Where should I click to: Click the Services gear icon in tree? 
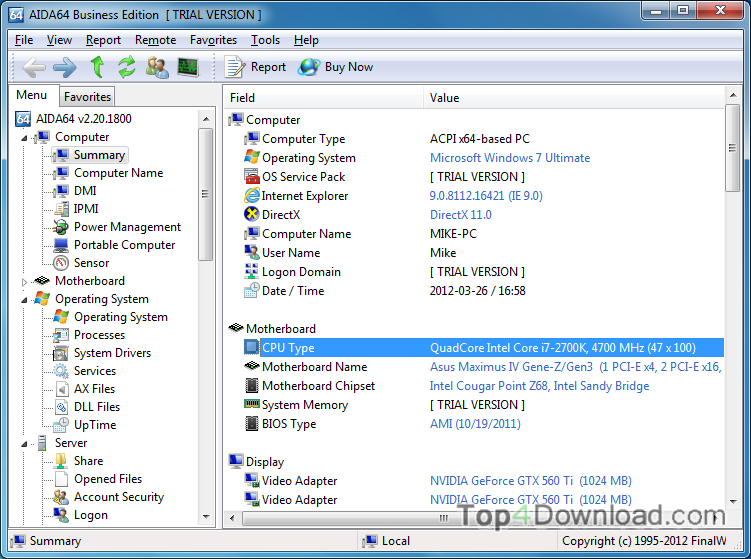(61, 371)
